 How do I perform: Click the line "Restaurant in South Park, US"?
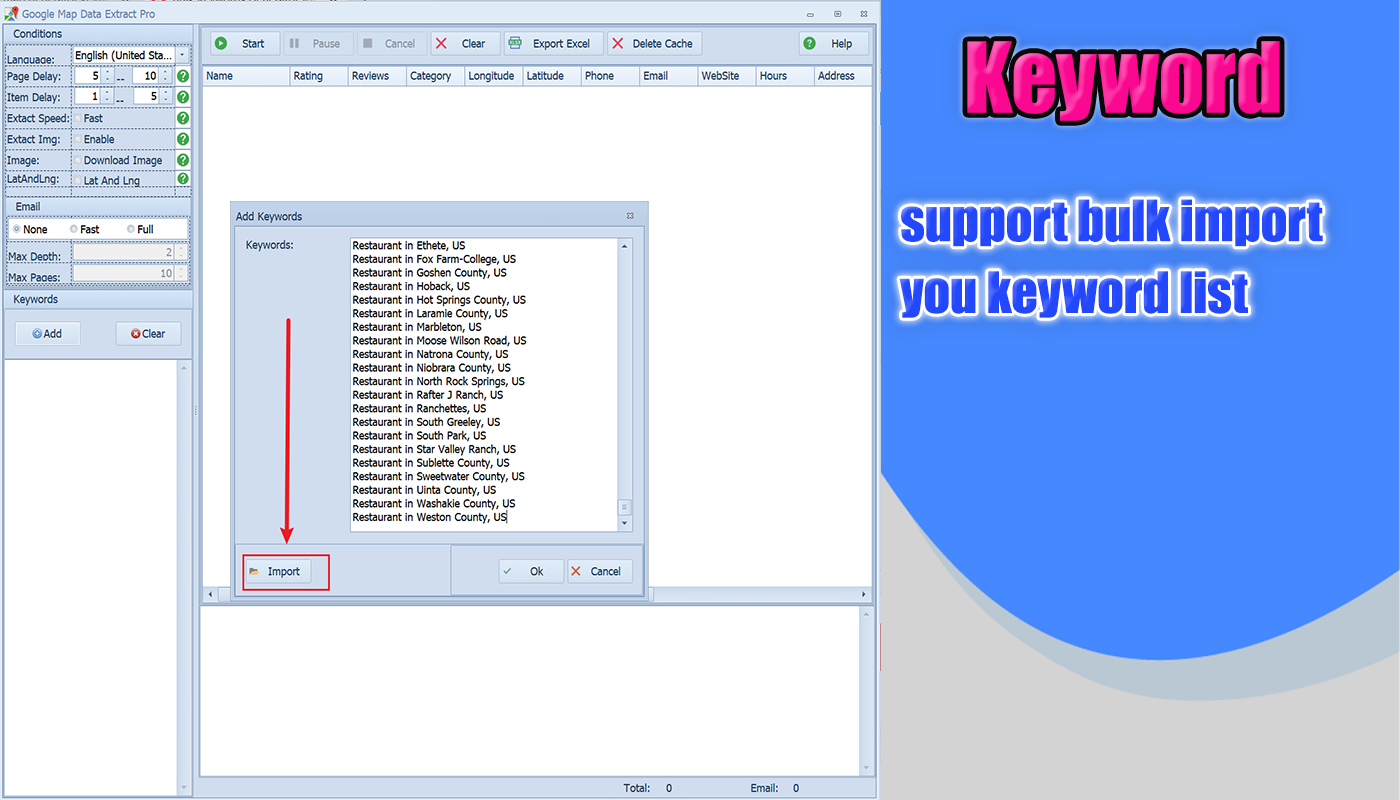(420, 436)
